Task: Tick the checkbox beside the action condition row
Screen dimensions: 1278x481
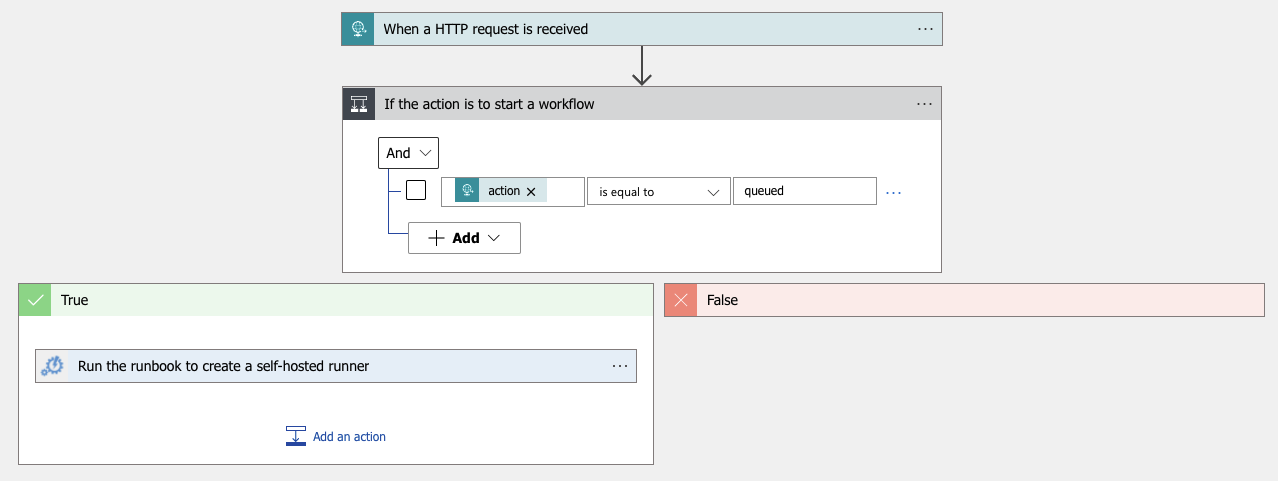Action: click(416, 190)
